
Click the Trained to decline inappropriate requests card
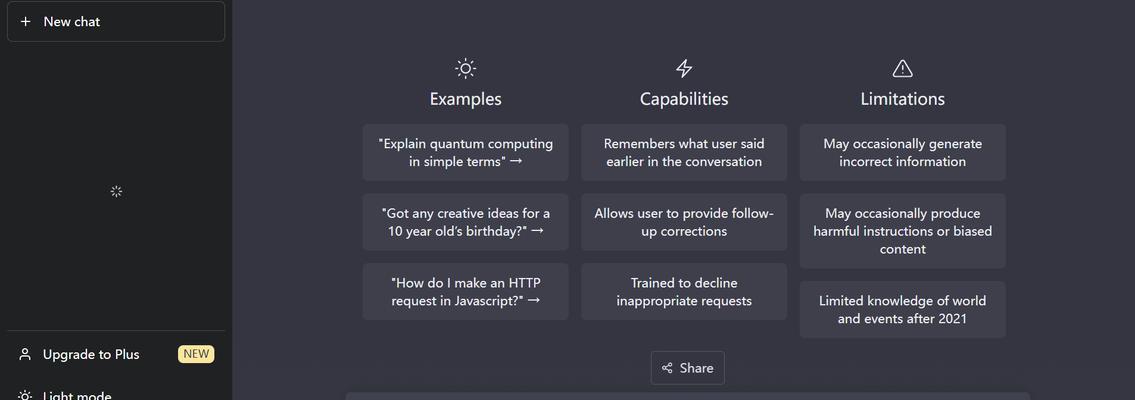click(684, 292)
